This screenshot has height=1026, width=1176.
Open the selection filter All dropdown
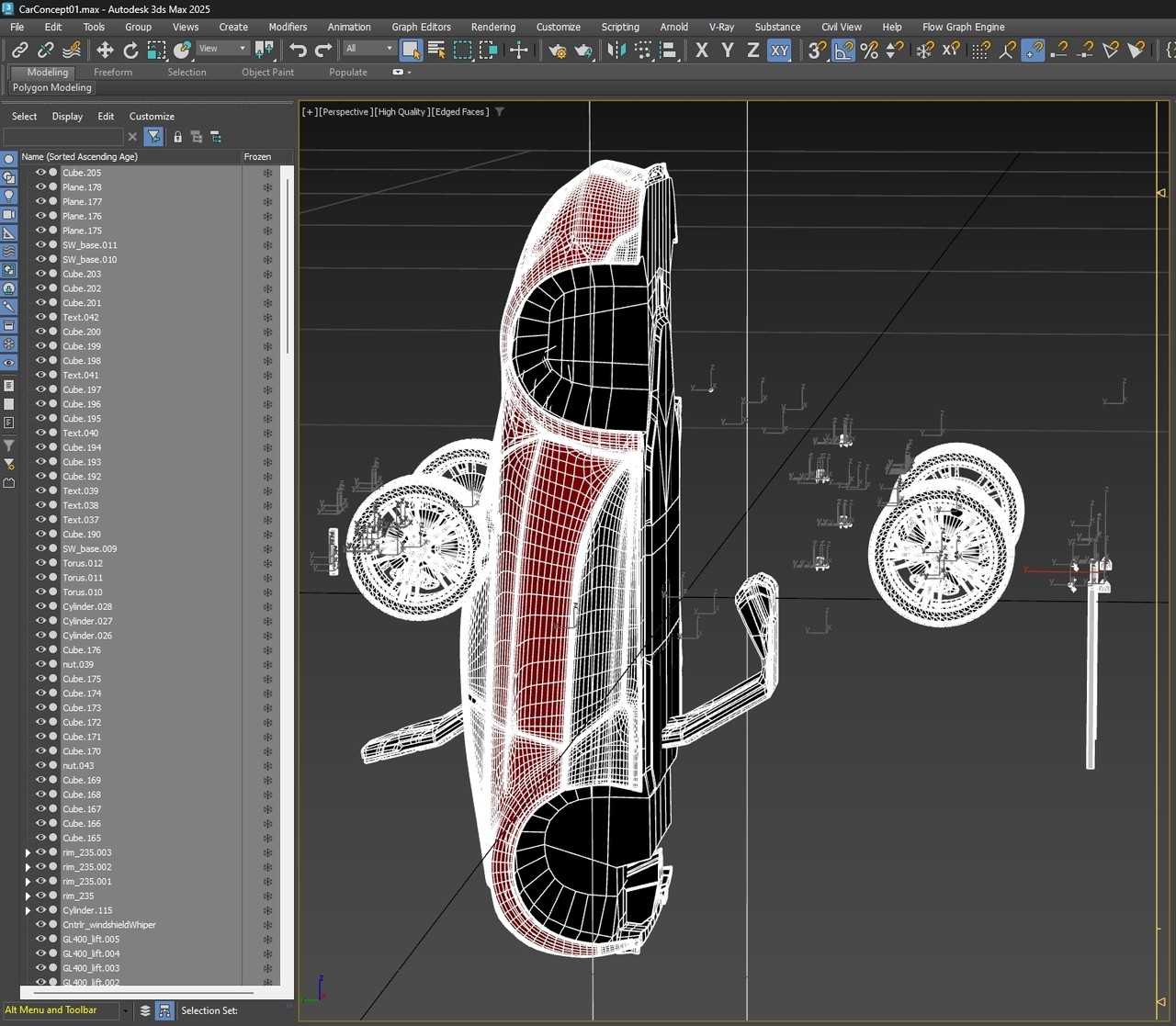[368, 49]
